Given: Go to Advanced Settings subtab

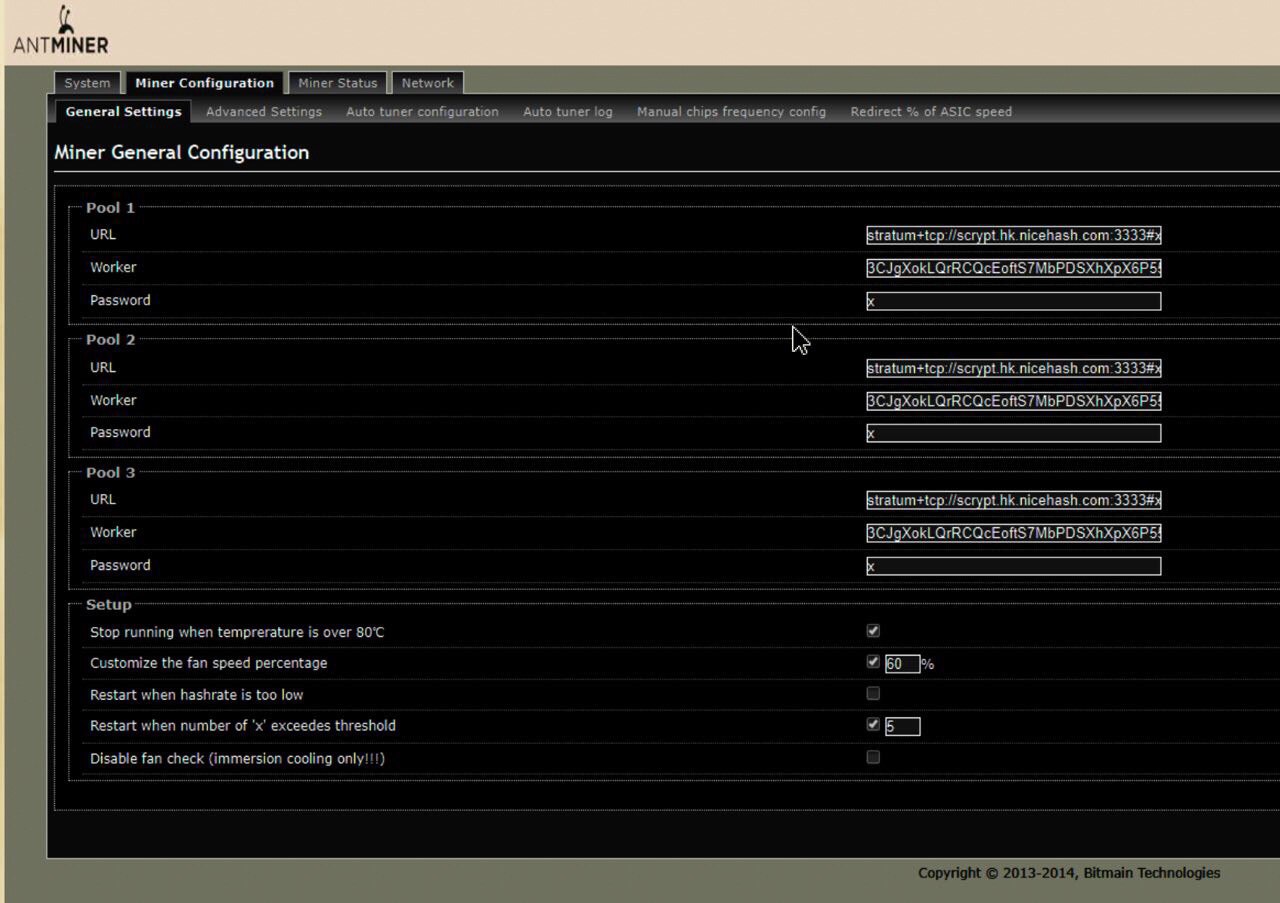Looking at the screenshot, I should click(x=264, y=112).
